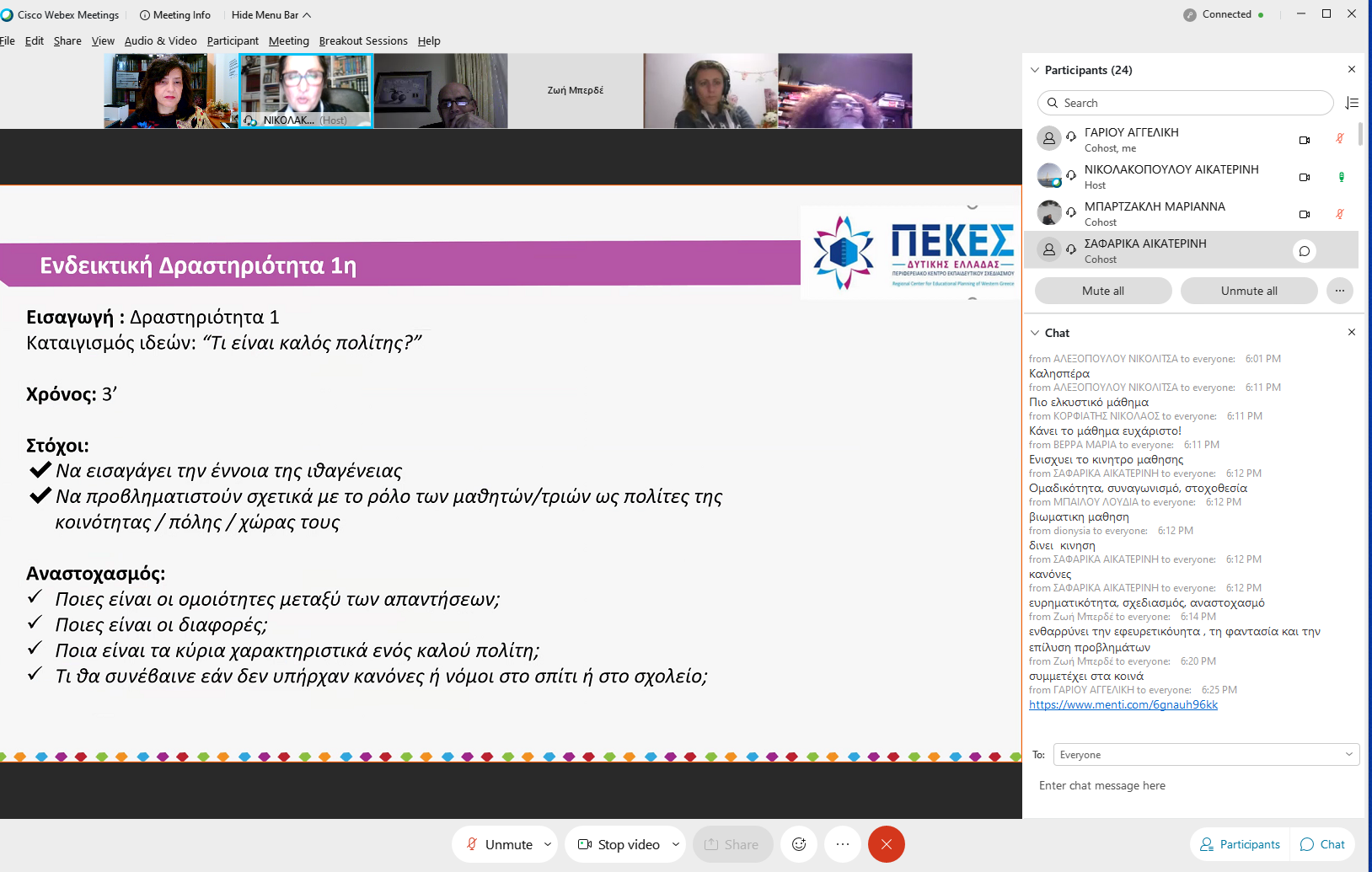Collapse the Chat panel section
1372x872 pixels.
click(1035, 333)
